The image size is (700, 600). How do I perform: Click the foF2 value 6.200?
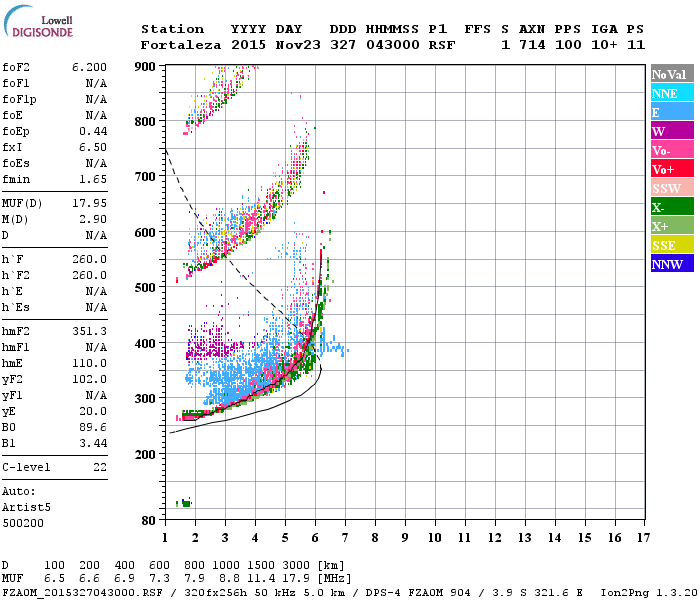tap(89, 67)
